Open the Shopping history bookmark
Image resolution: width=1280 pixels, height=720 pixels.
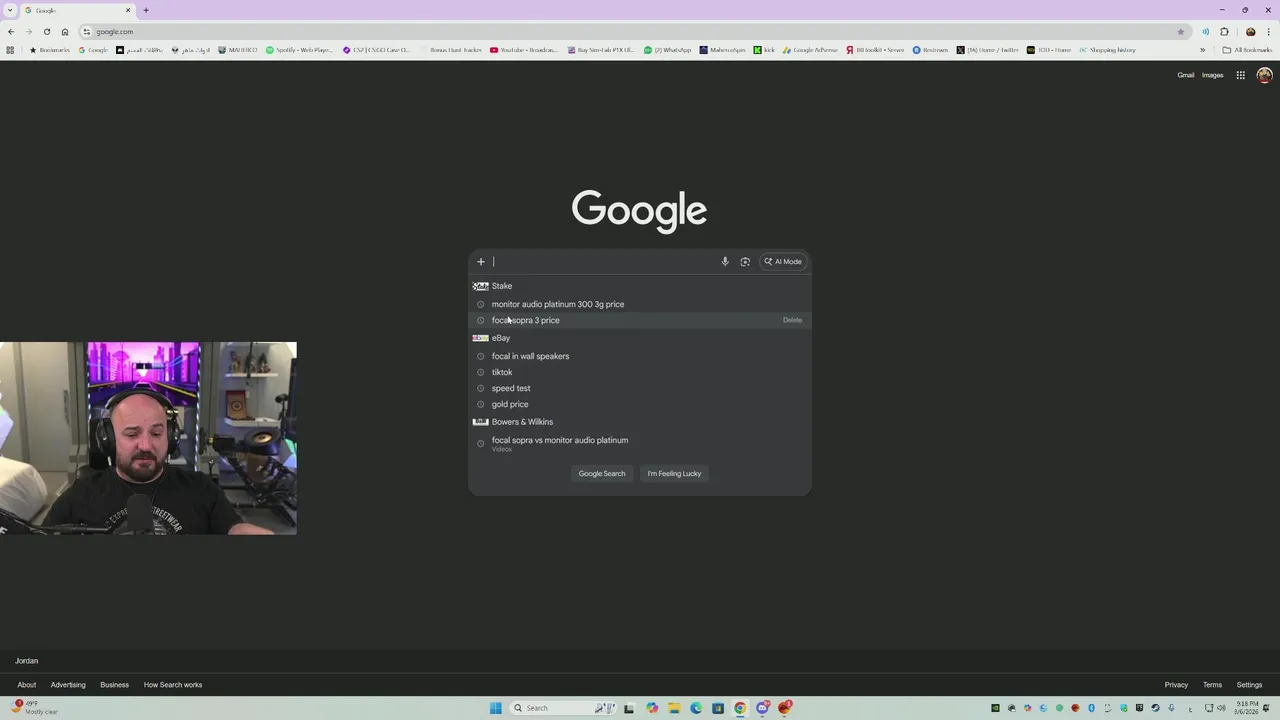coord(1107,50)
